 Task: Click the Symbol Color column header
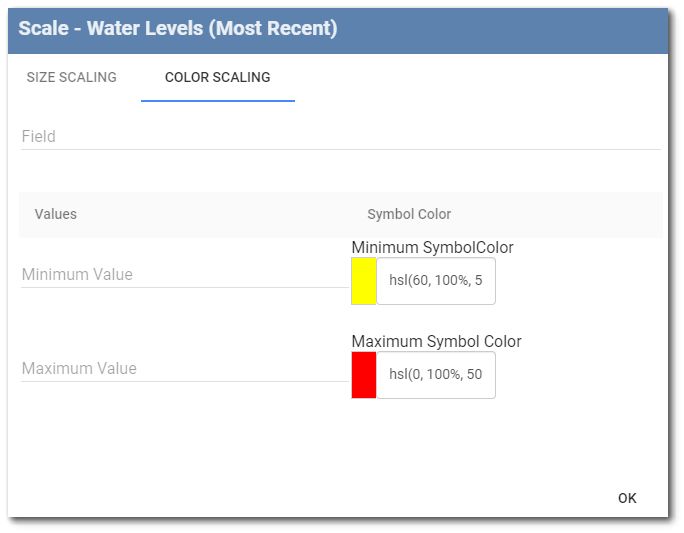409,214
